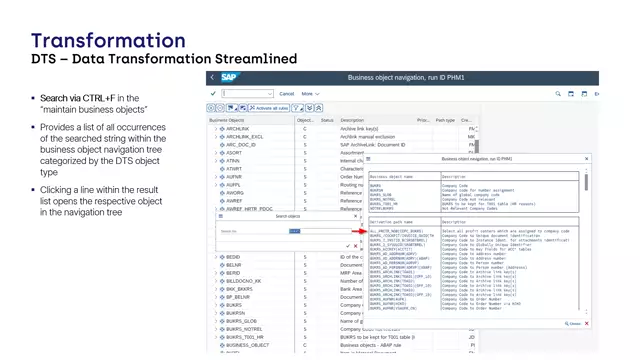Click the Business Objects column header
The image size is (640, 360).
(x=227, y=120)
